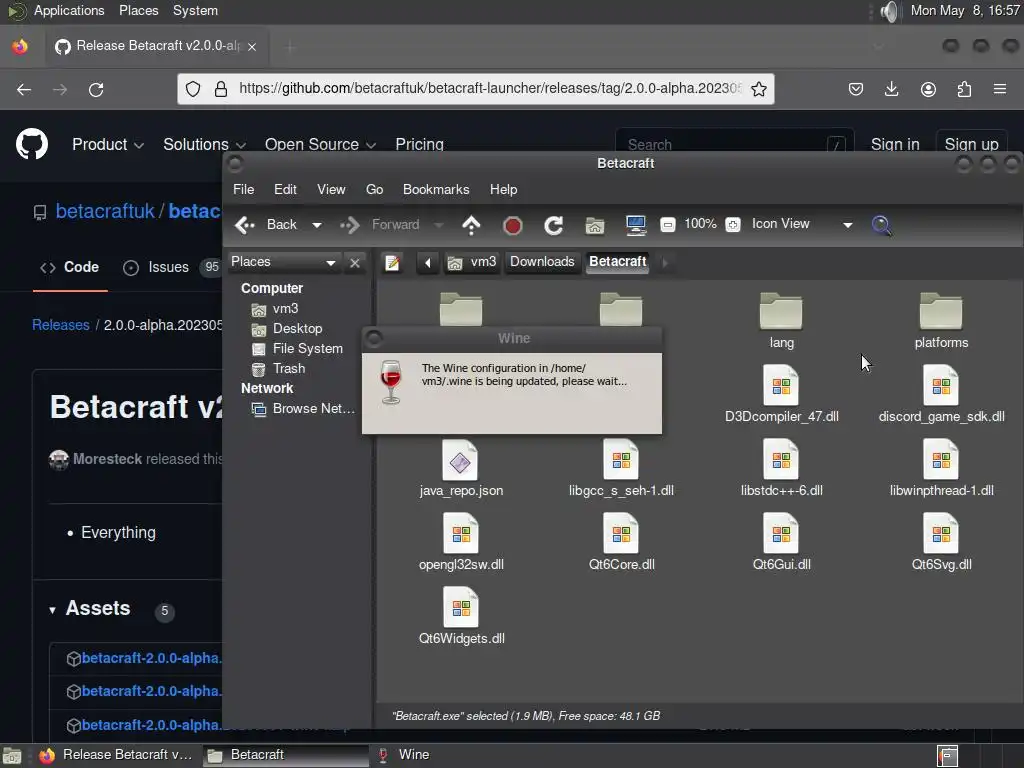Open the Edit menu

(x=285, y=189)
